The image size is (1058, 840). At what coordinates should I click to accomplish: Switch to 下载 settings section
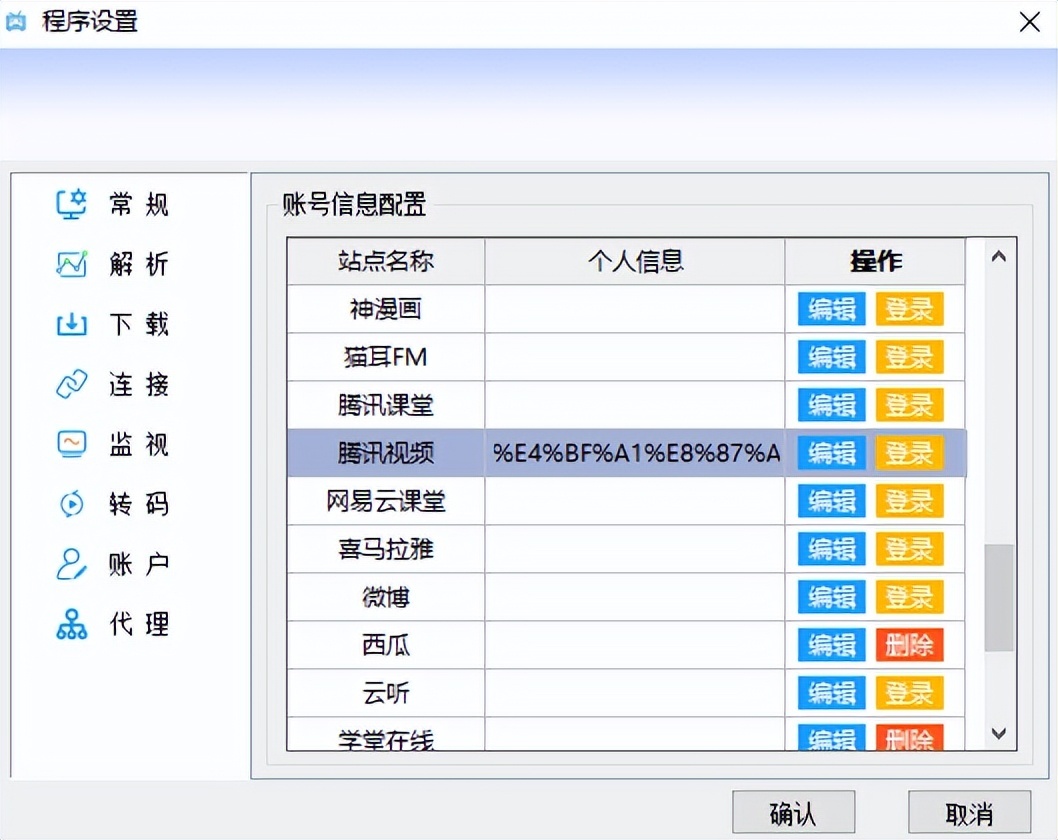click(139, 324)
